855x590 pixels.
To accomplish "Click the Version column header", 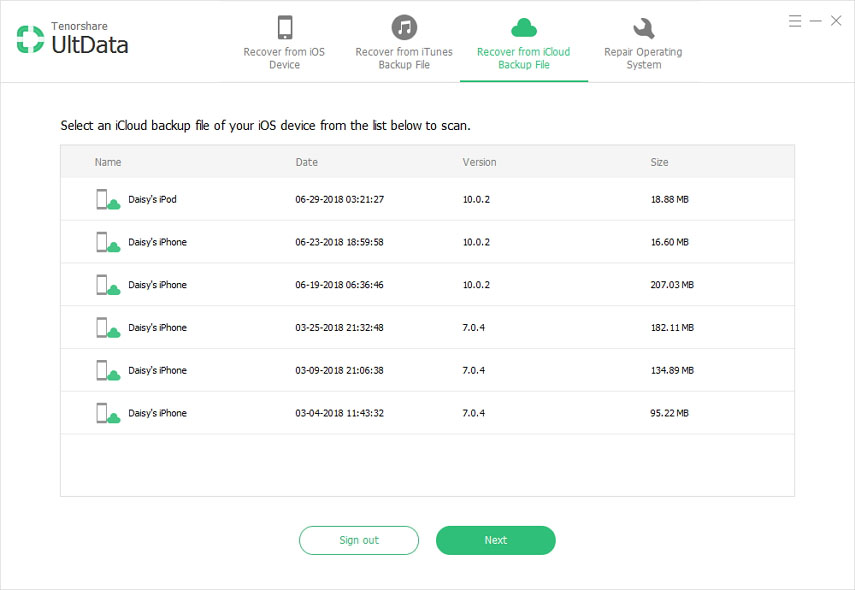I will (x=479, y=162).
